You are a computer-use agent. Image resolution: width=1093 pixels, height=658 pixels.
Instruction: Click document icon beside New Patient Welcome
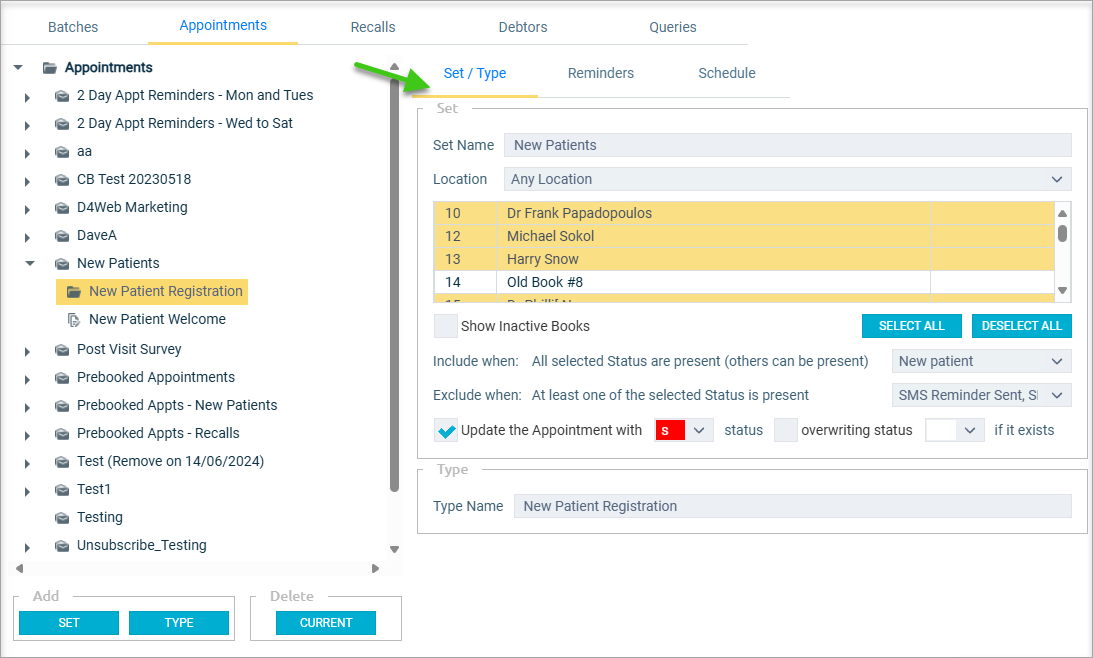tap(74, 319)
